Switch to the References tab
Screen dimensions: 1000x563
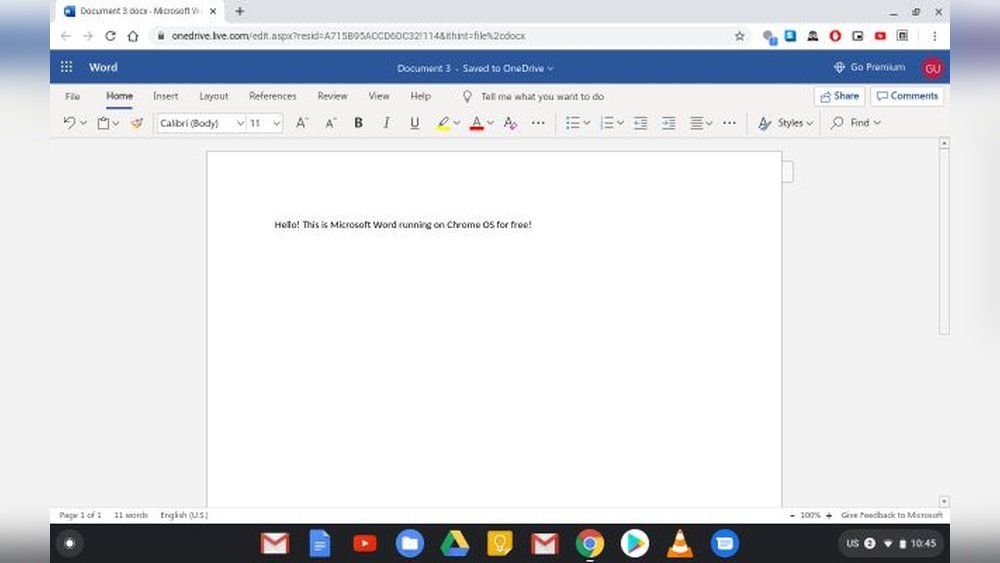[272, 96]
